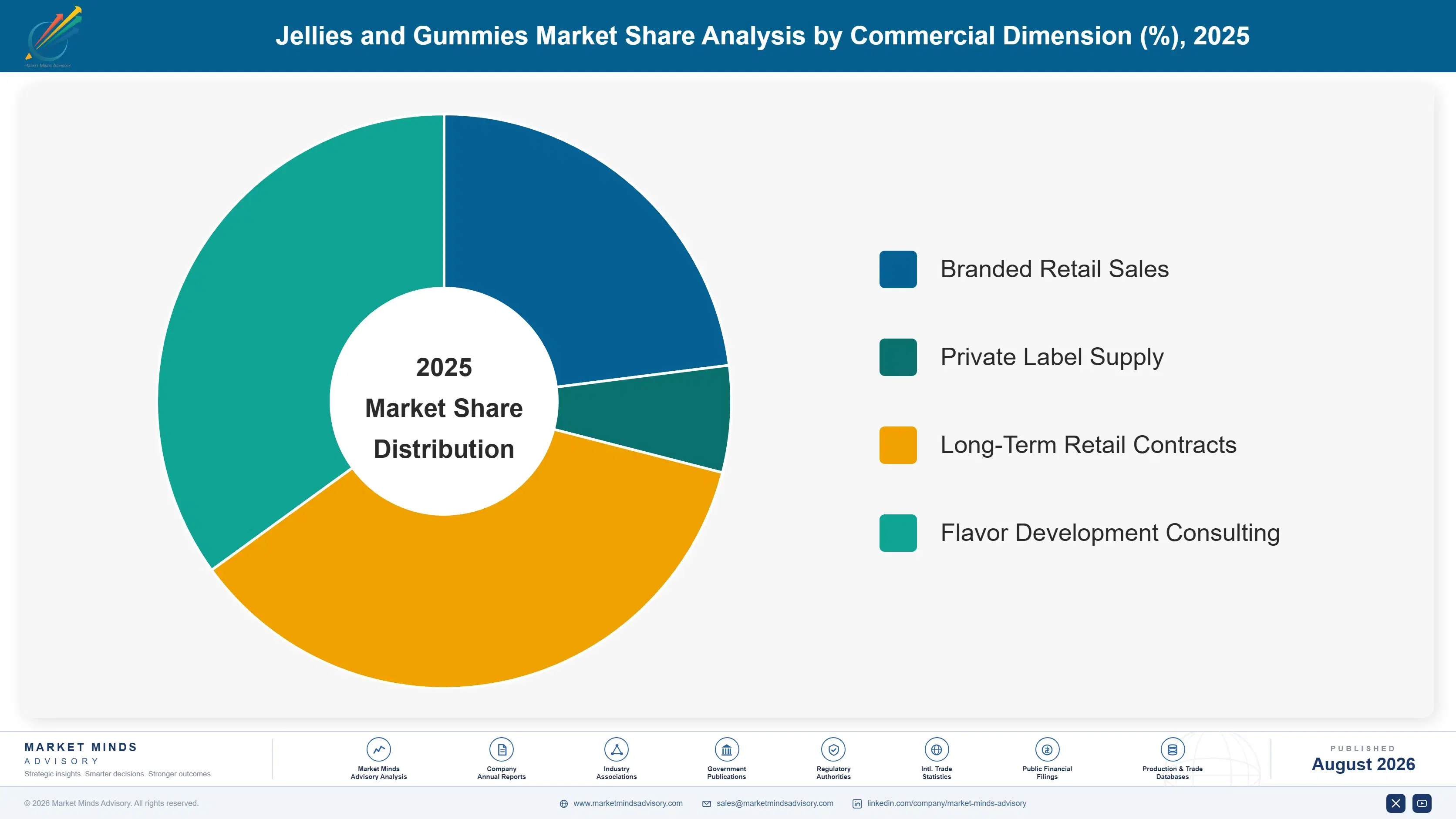Click the globe icon beside website address

(563, 804)
